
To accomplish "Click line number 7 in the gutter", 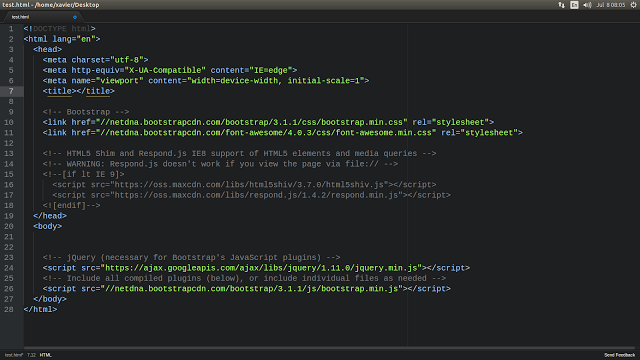I will click(x=11, y=91).
